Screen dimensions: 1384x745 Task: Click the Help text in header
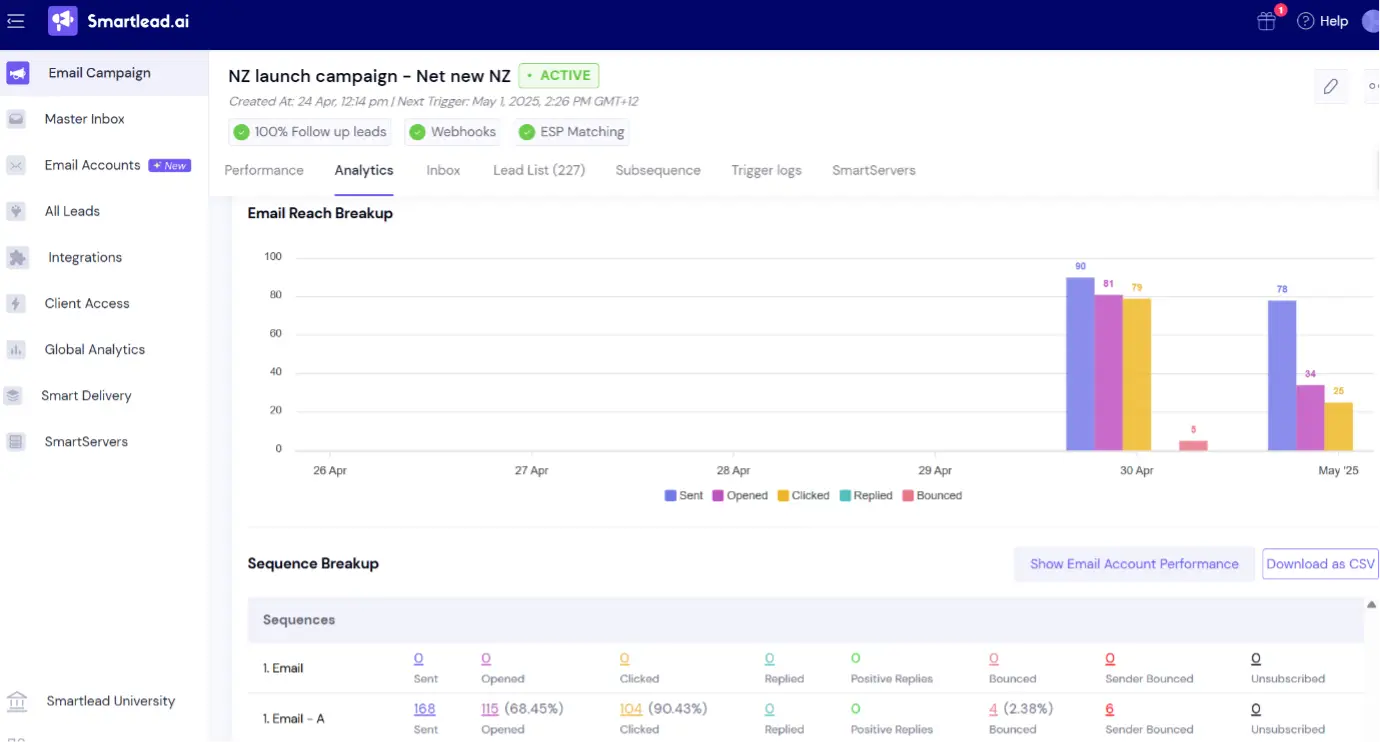(x=1334, y=21)
